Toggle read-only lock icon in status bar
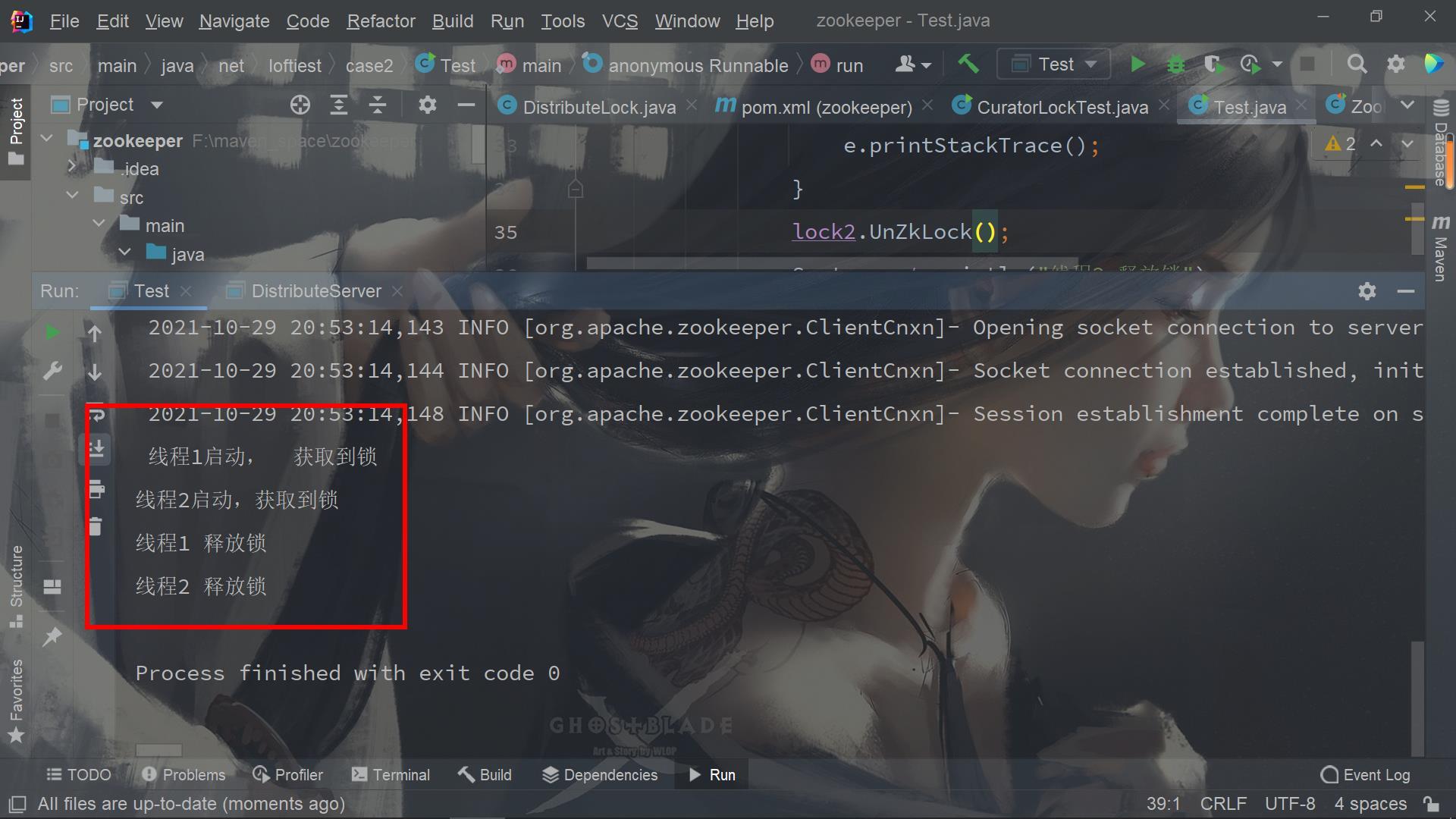Screen dimensions: 1456x819 tap(1431, 804)
